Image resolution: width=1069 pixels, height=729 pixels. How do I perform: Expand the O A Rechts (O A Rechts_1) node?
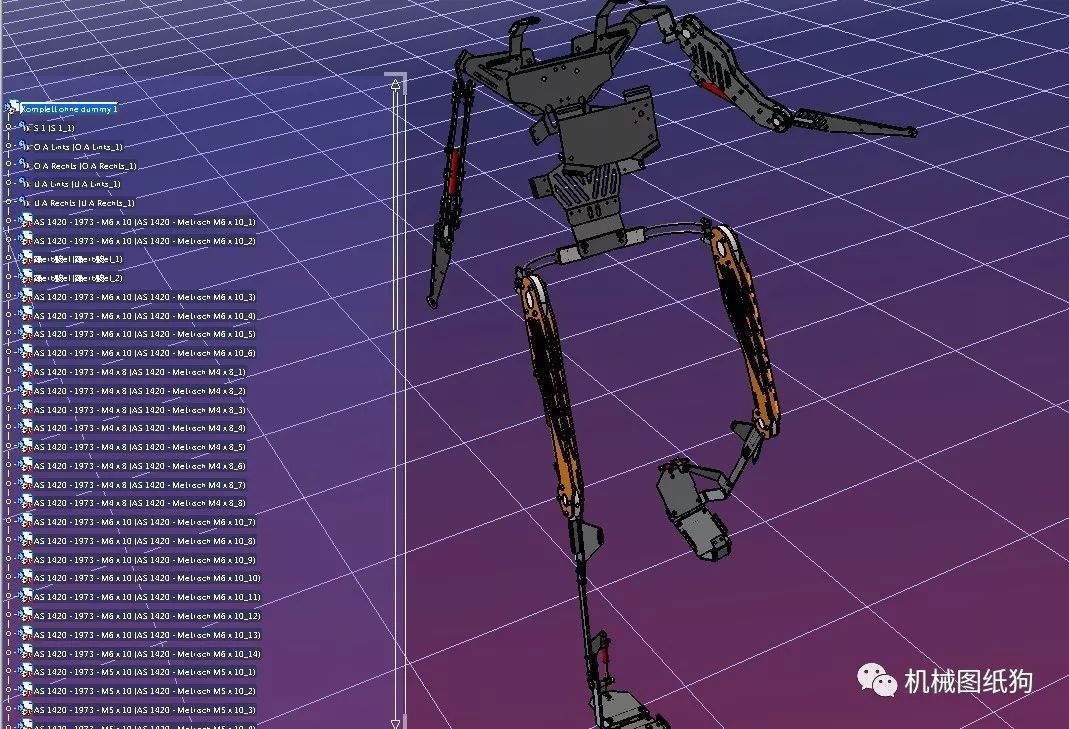(9, 164)
